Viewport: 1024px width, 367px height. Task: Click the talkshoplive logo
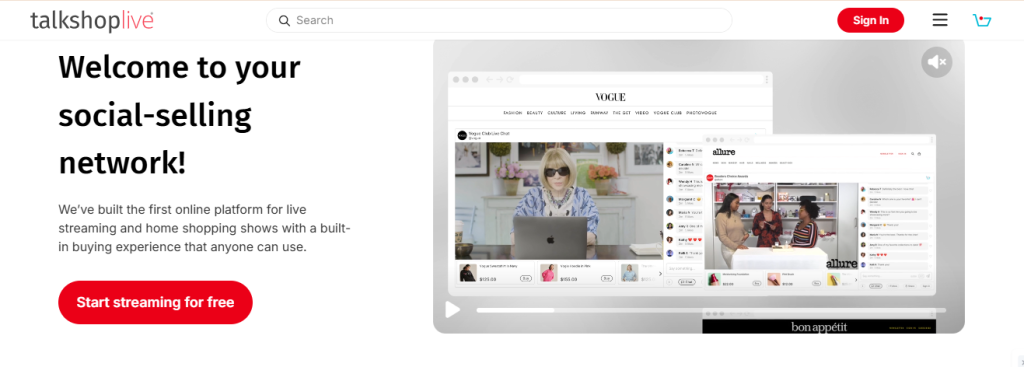click(x=92, y=20)
